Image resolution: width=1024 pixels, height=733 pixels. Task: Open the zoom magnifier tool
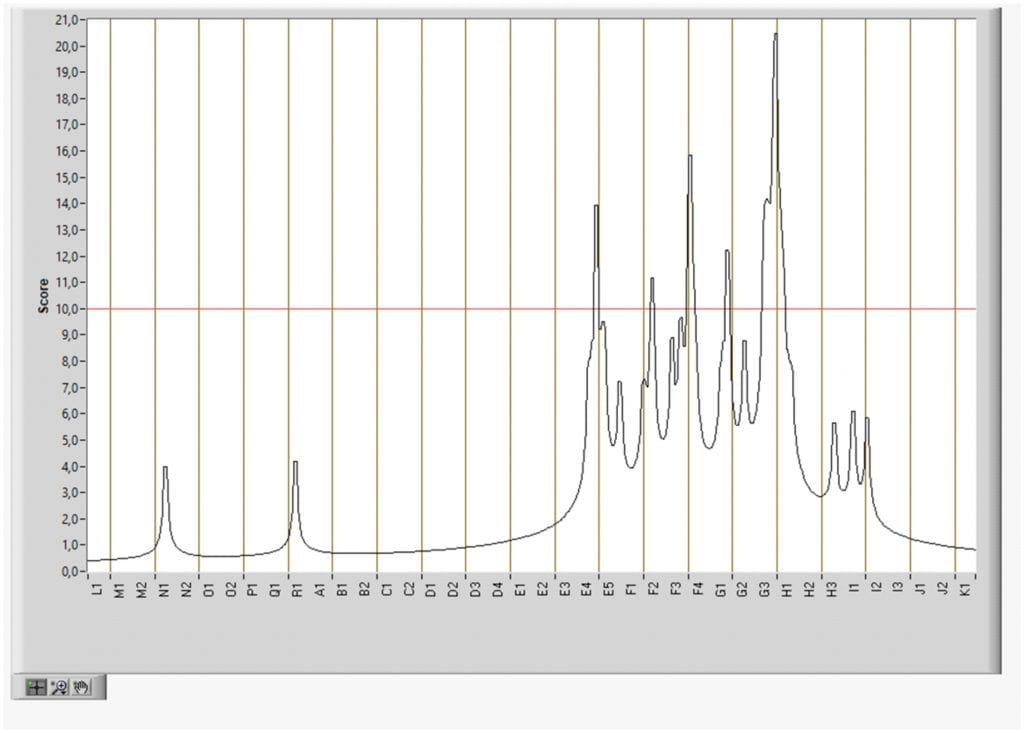pyautogui.click(x=59, y=687)
